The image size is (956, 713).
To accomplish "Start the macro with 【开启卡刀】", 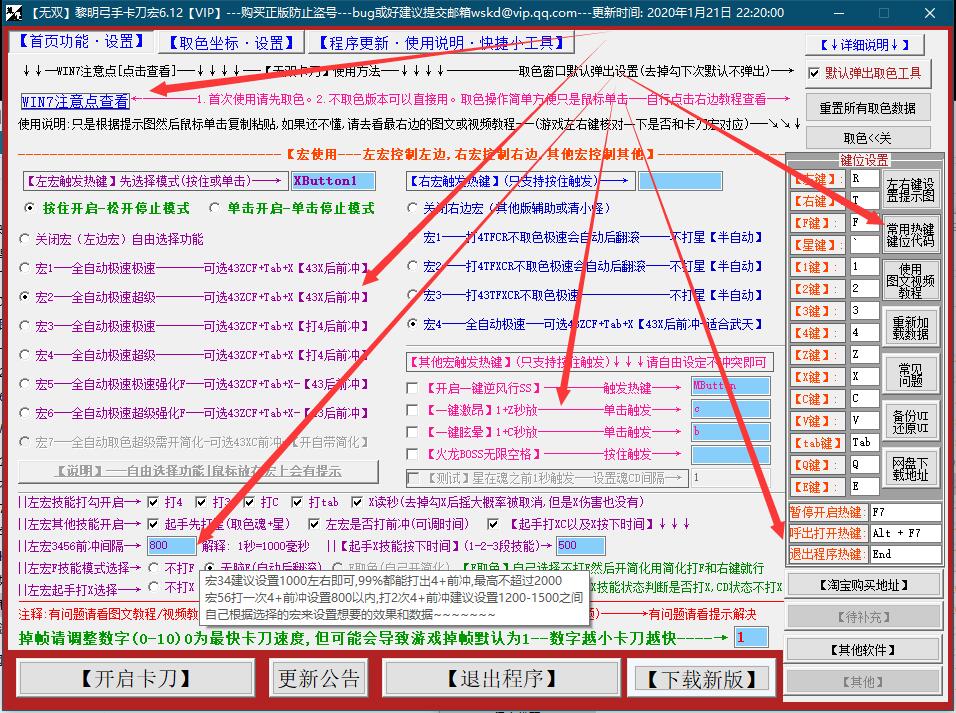I will 136,678.
